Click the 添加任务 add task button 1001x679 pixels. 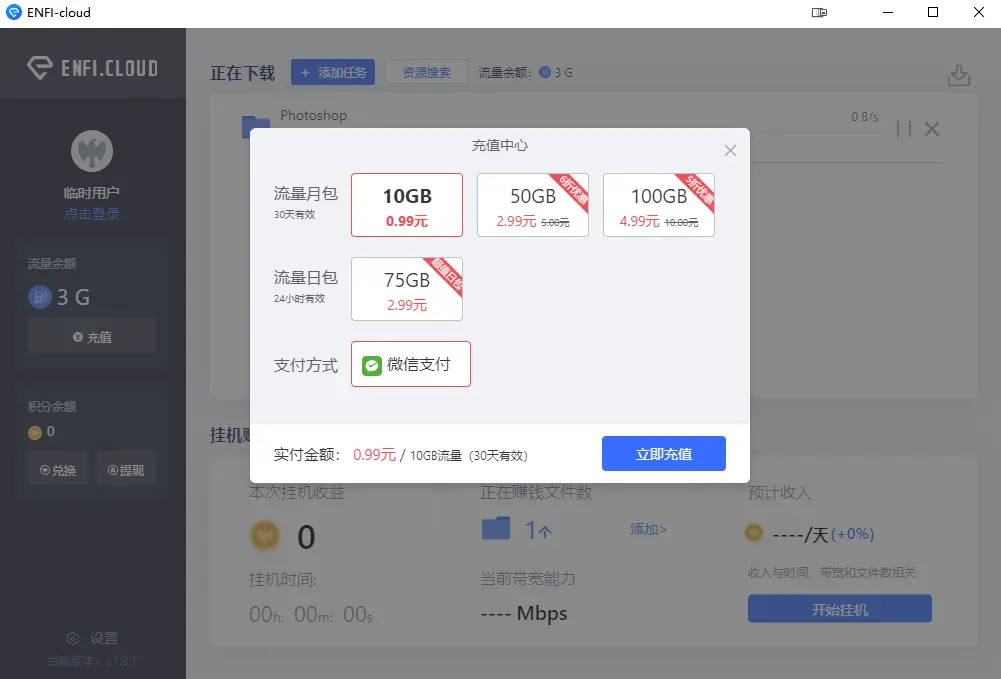pyautogui.click(x=333, y=73)
